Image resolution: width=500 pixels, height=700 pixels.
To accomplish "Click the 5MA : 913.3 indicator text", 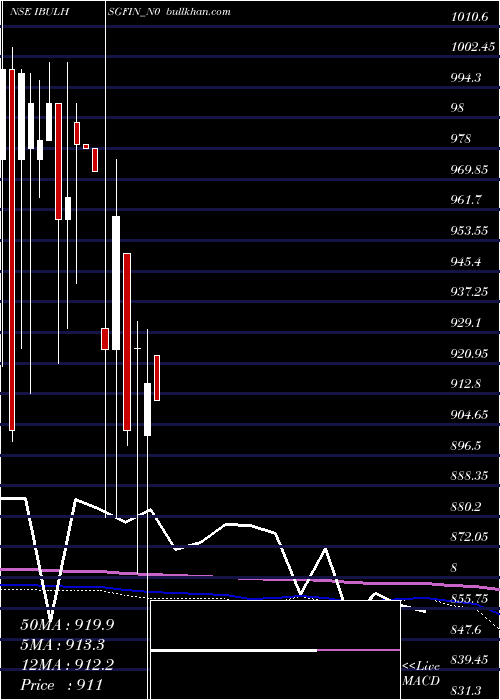I will click(x=63, y=645).
